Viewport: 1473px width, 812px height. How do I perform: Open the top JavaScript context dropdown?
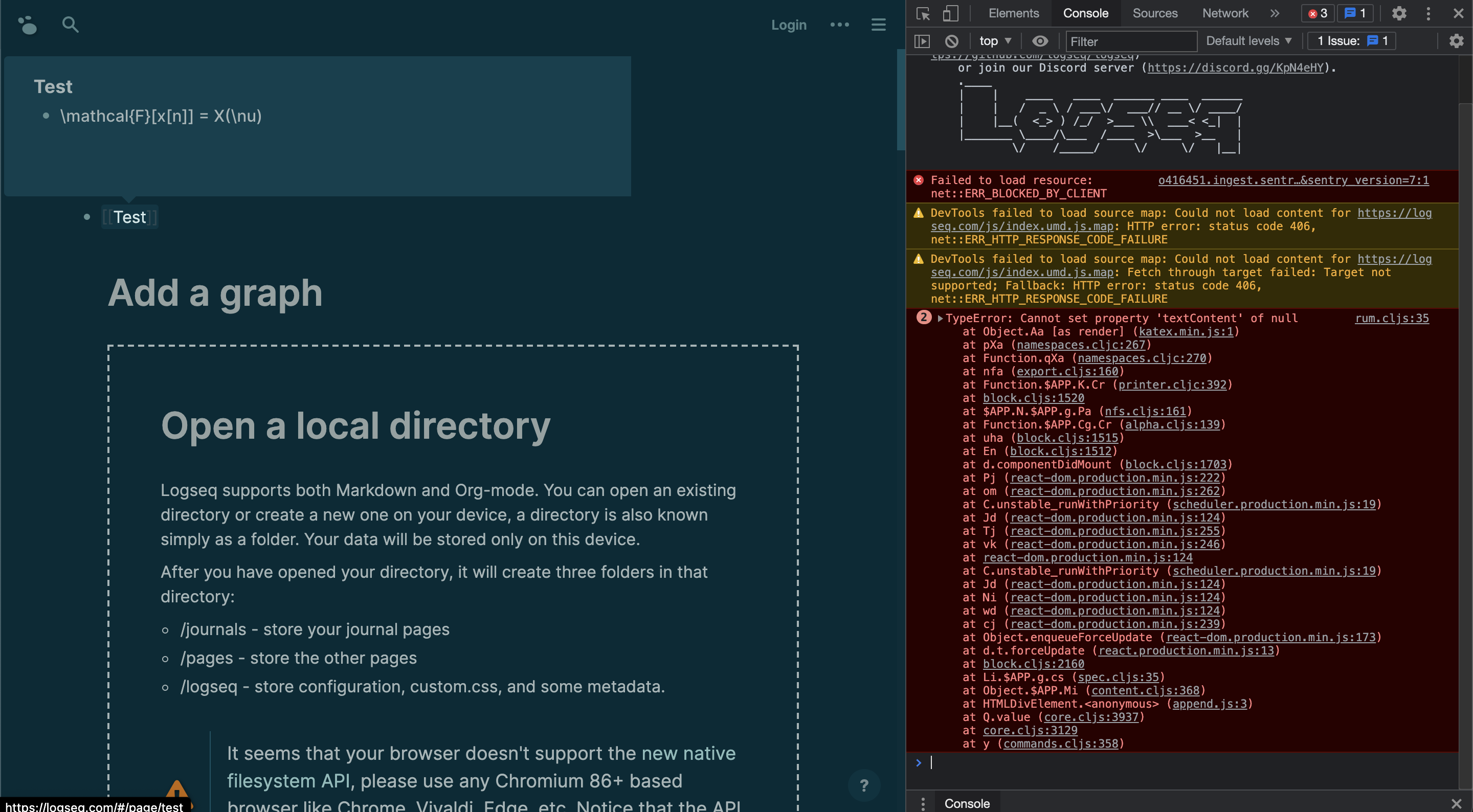coord(995,41)
